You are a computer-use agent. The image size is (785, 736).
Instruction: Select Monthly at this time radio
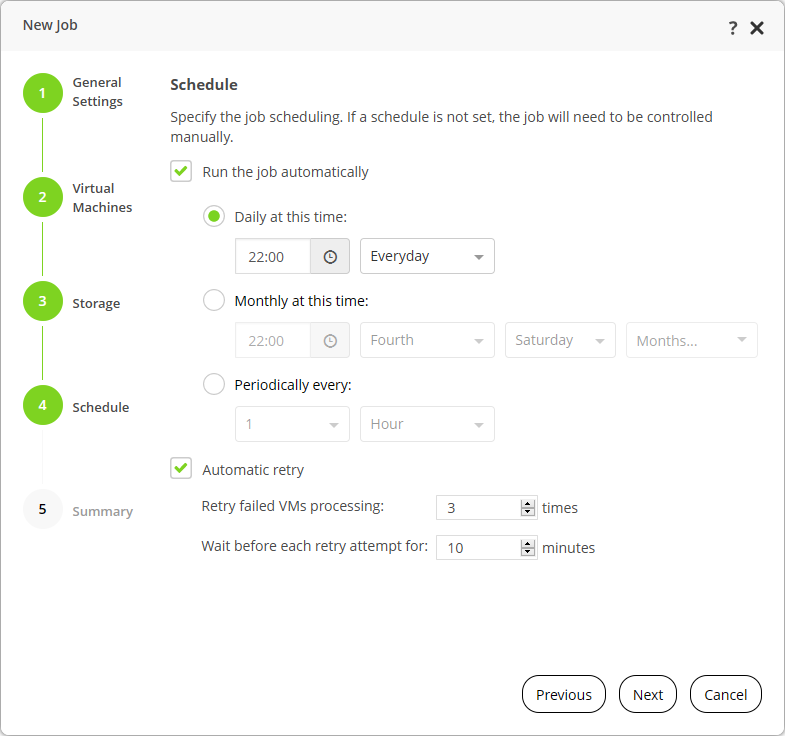point(214,300)
